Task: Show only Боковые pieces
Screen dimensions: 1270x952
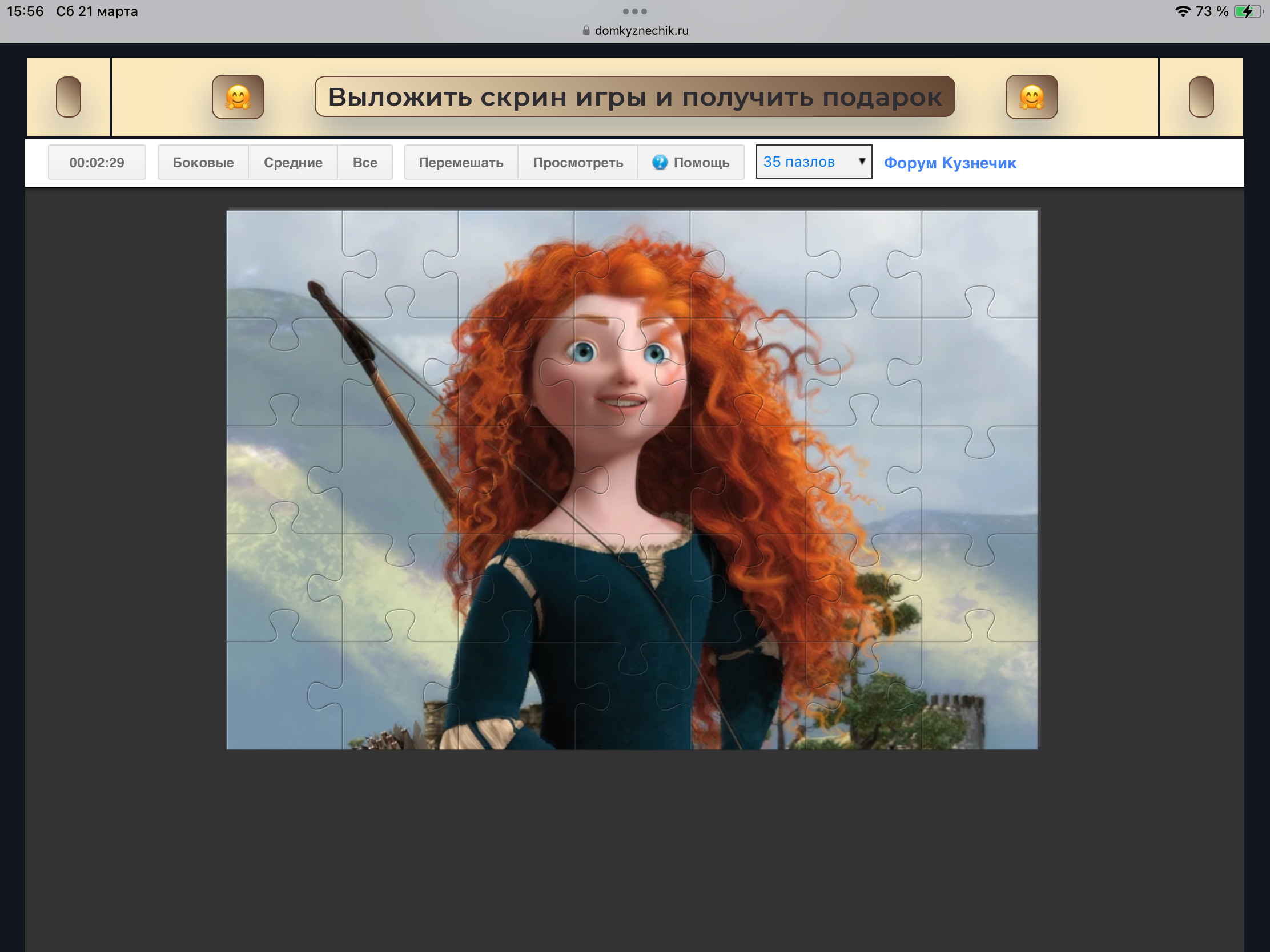Action: click(203, 163)
